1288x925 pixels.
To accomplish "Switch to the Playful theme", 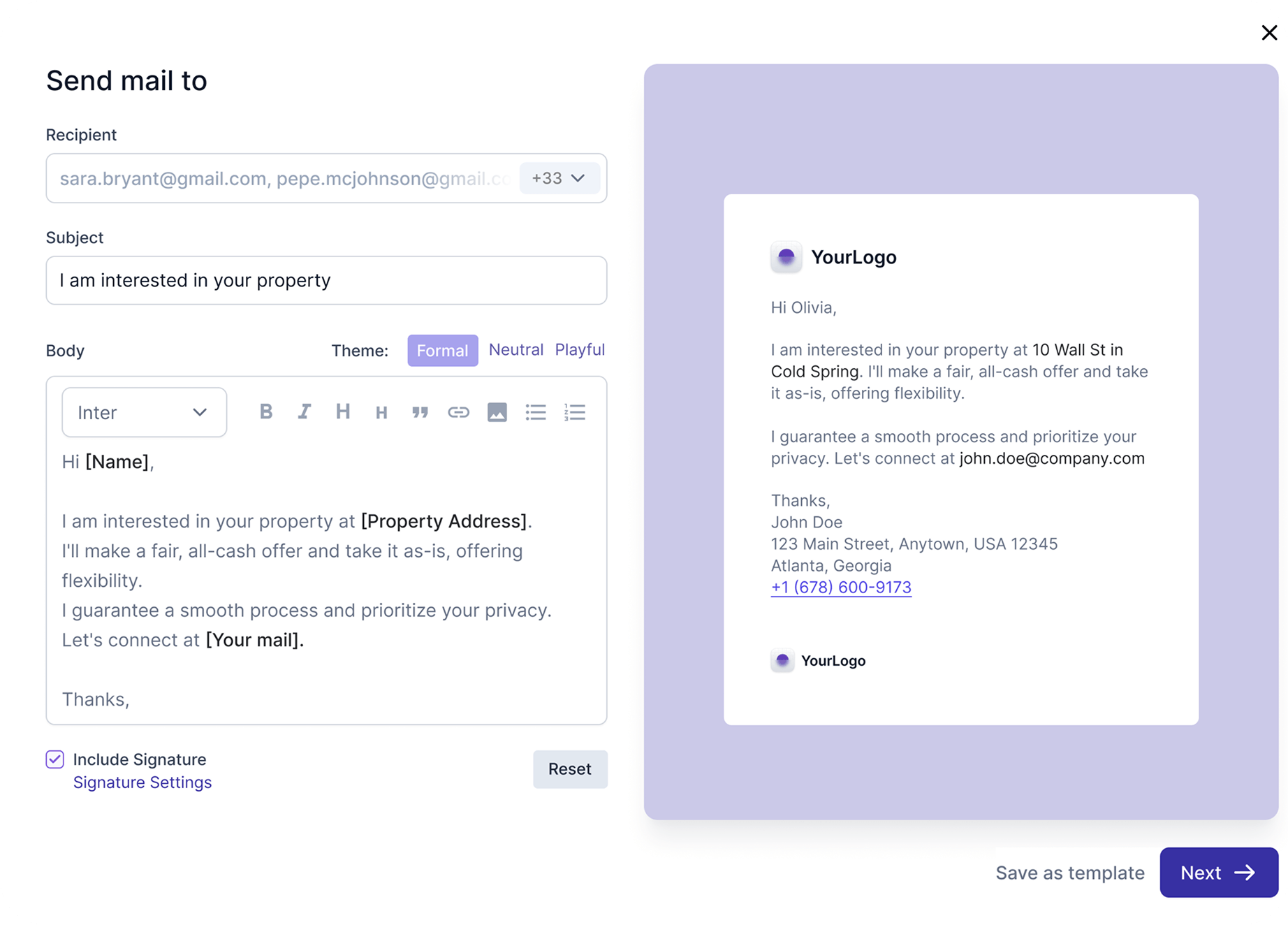I will point(580,350).
